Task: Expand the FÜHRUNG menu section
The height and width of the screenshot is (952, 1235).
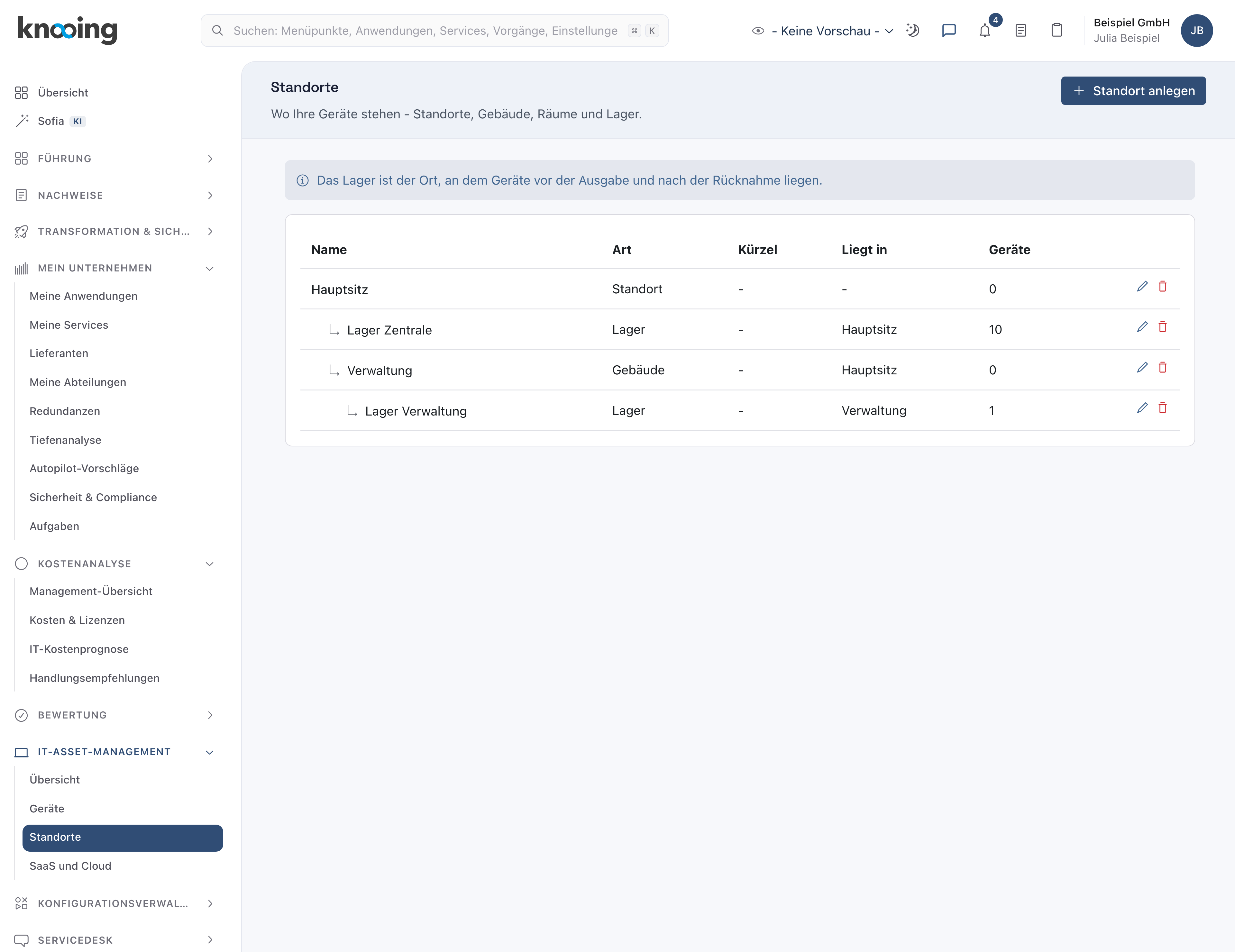Action: [x=114, y=159]
